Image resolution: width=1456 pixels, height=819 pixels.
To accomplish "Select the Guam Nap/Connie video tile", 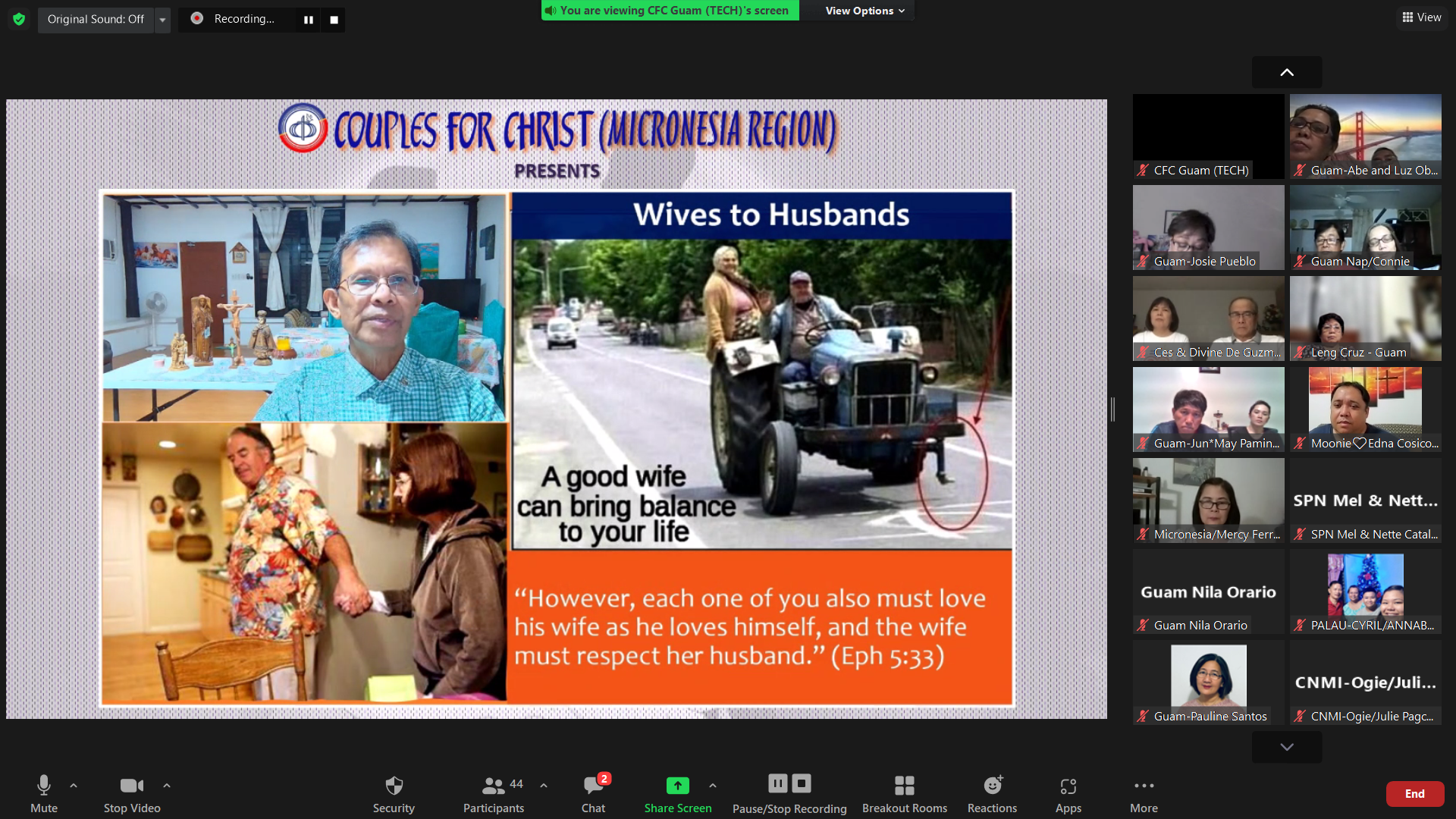I will click(1366, 227).
